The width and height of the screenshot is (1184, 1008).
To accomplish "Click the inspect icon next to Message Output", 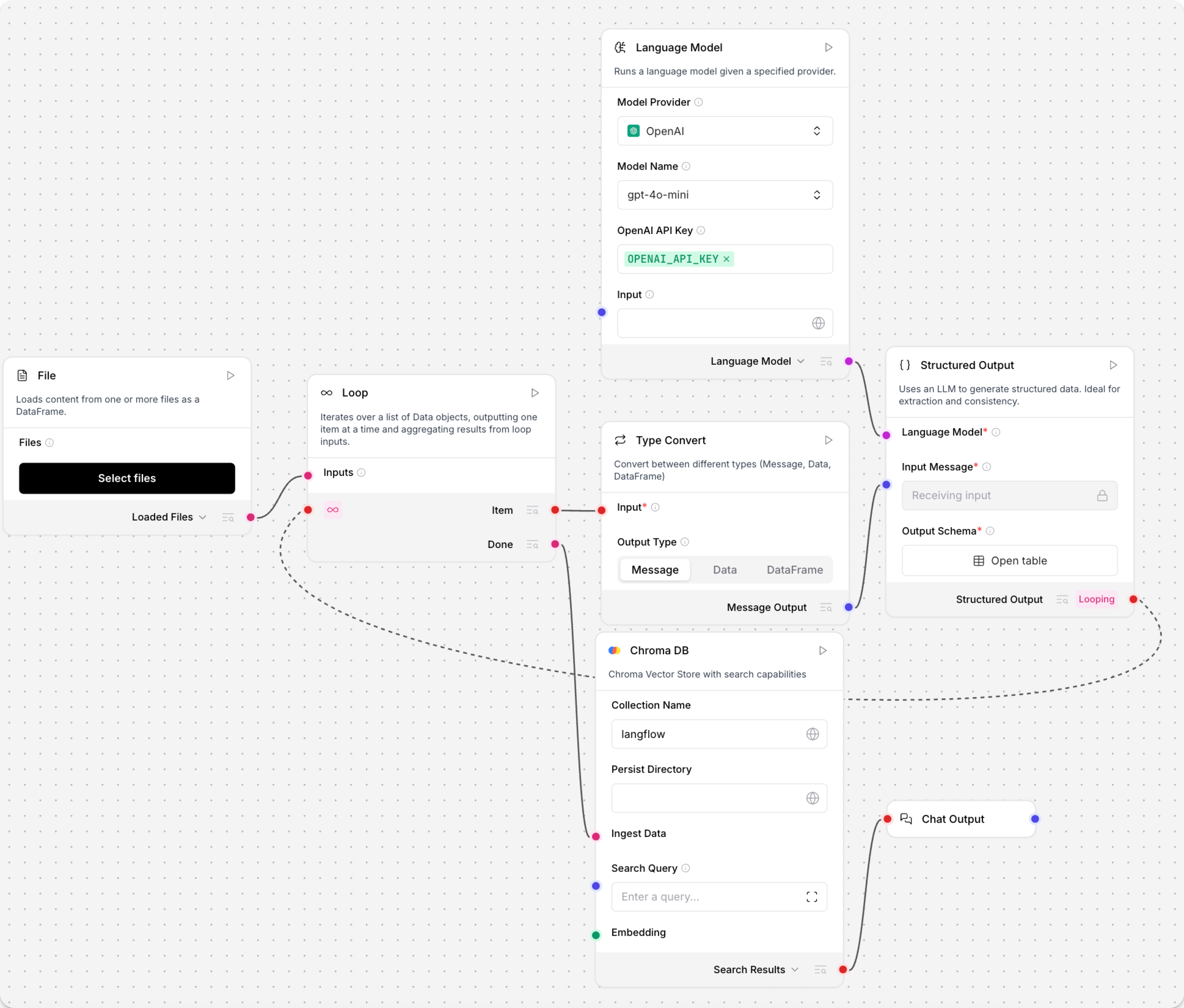I will pyautogui.click(x=826, y=607).
